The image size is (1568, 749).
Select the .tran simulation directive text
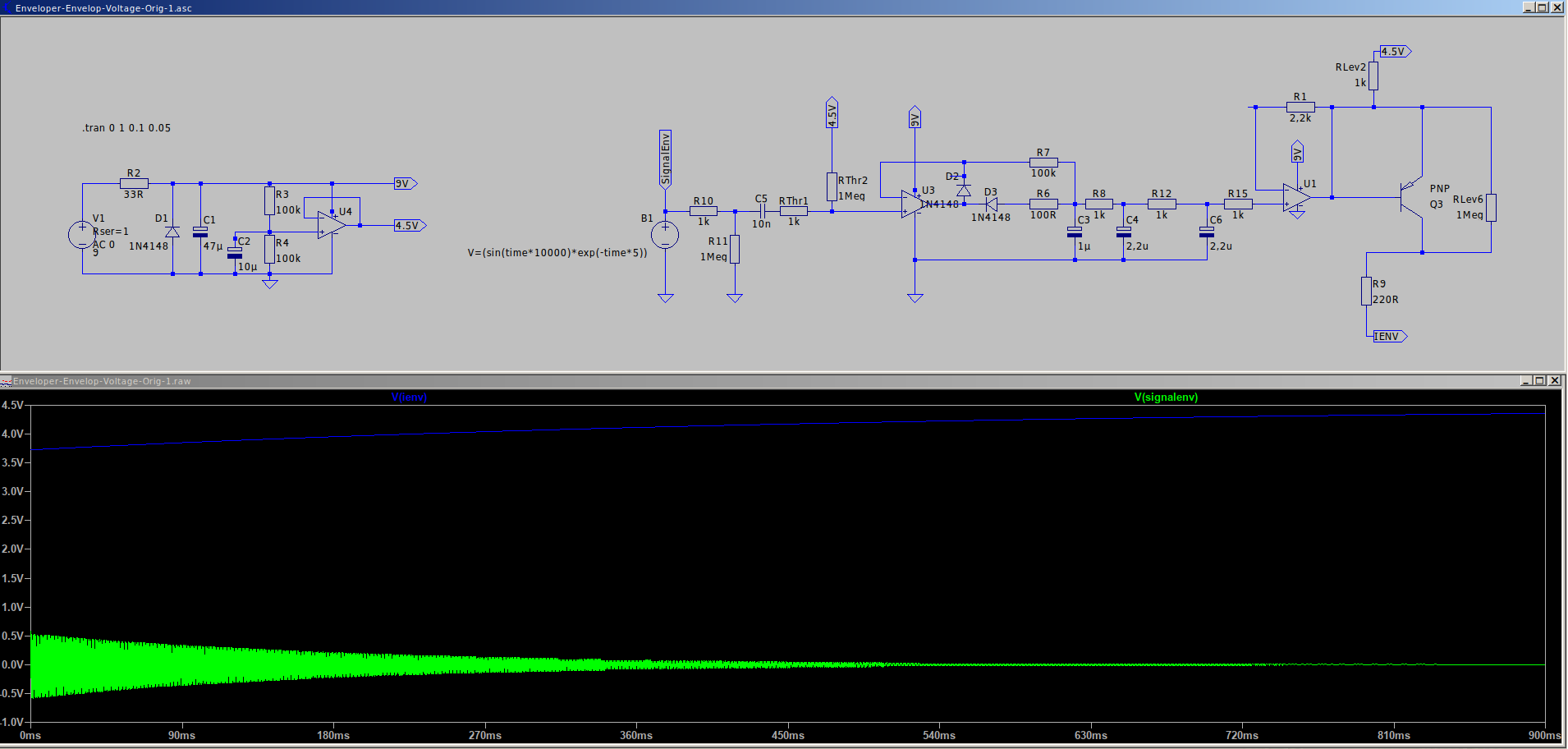point(126,128)
